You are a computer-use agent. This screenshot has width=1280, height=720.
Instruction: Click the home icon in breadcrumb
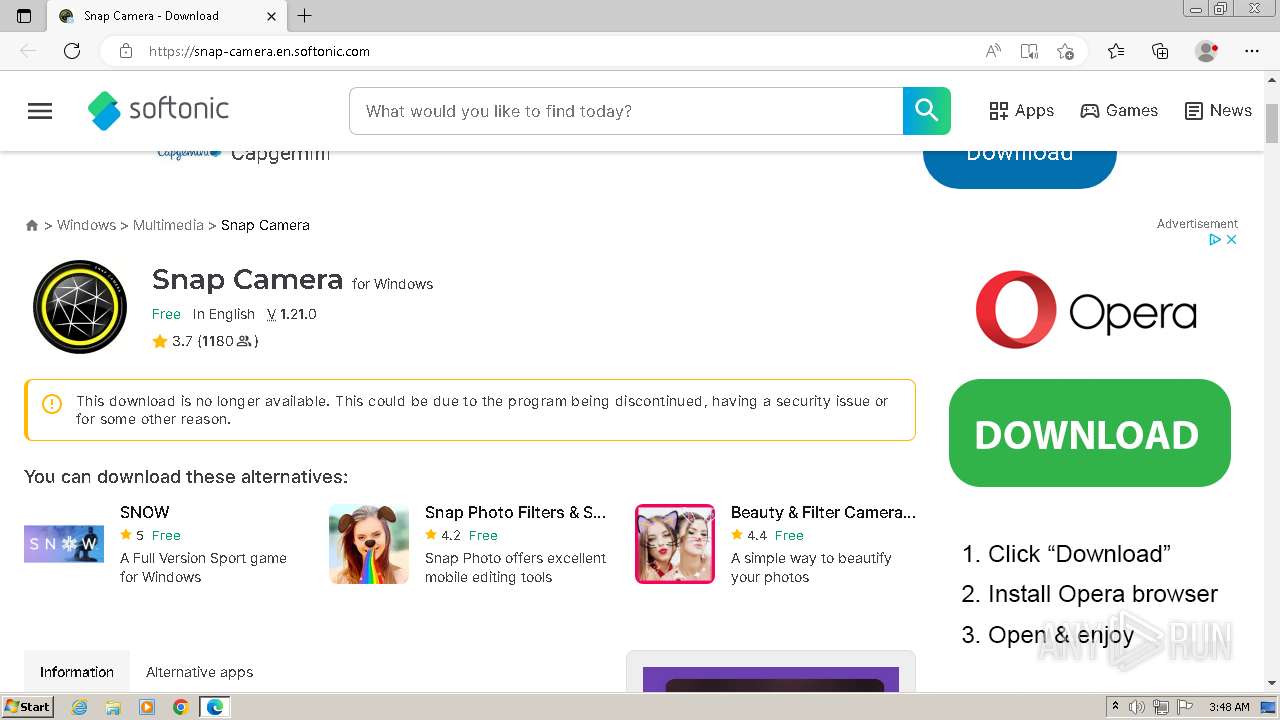[32, 225]
